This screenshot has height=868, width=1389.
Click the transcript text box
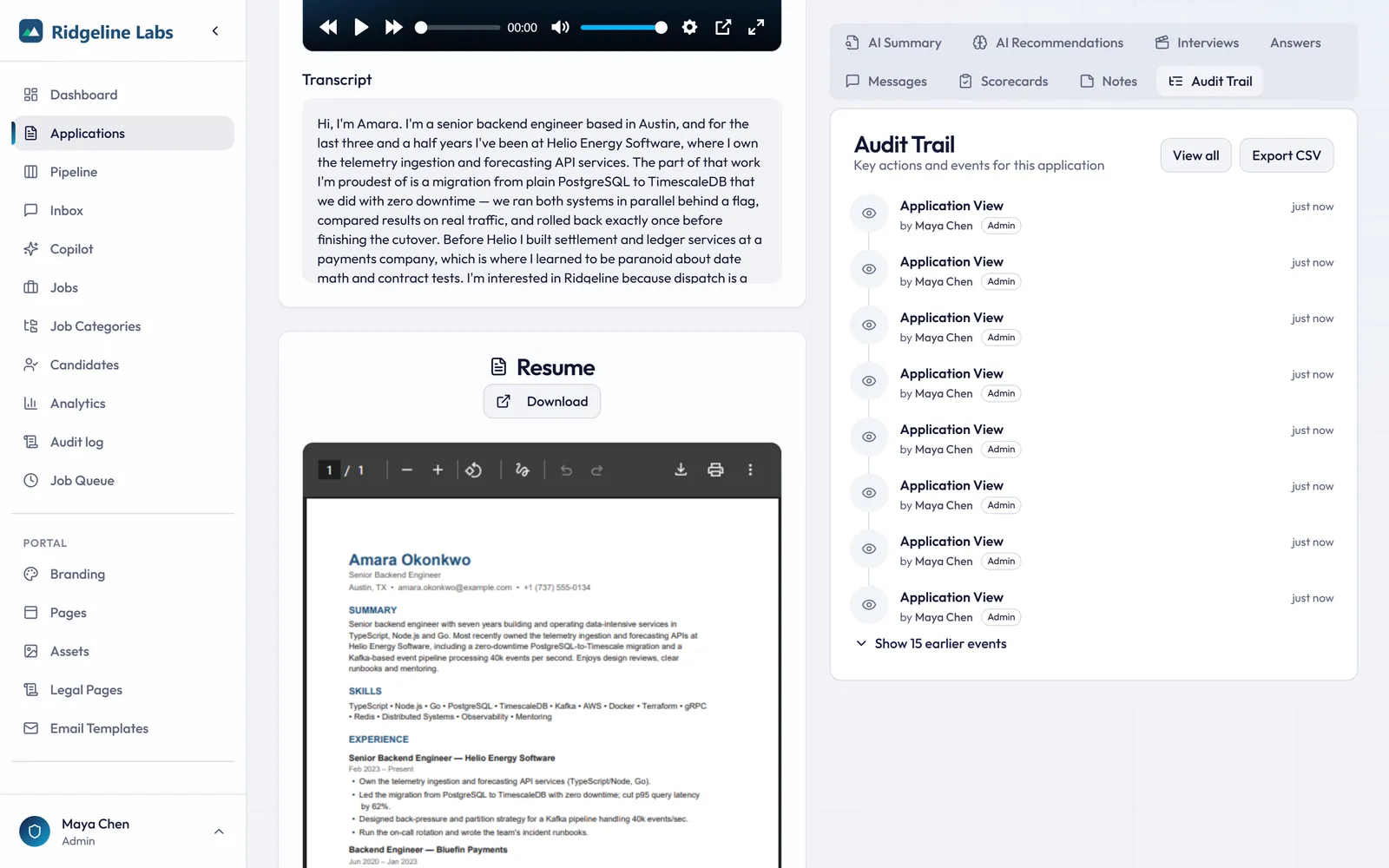(x=542, y=191)
